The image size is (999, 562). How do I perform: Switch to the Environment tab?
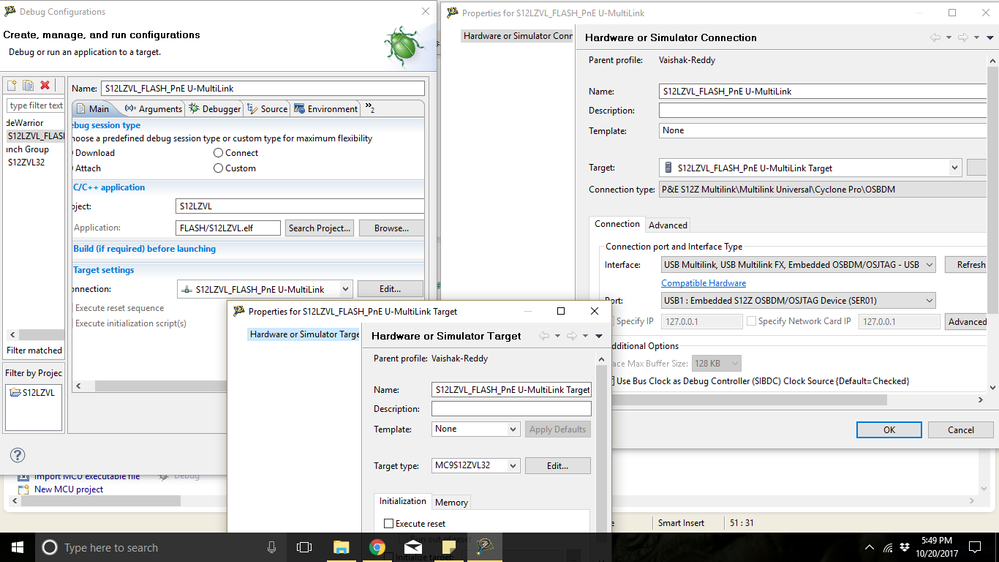click(x=326, y=109)
